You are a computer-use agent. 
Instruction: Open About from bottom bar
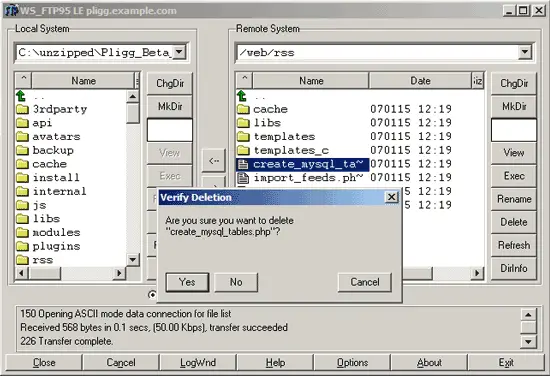click(x=429, y=362)
